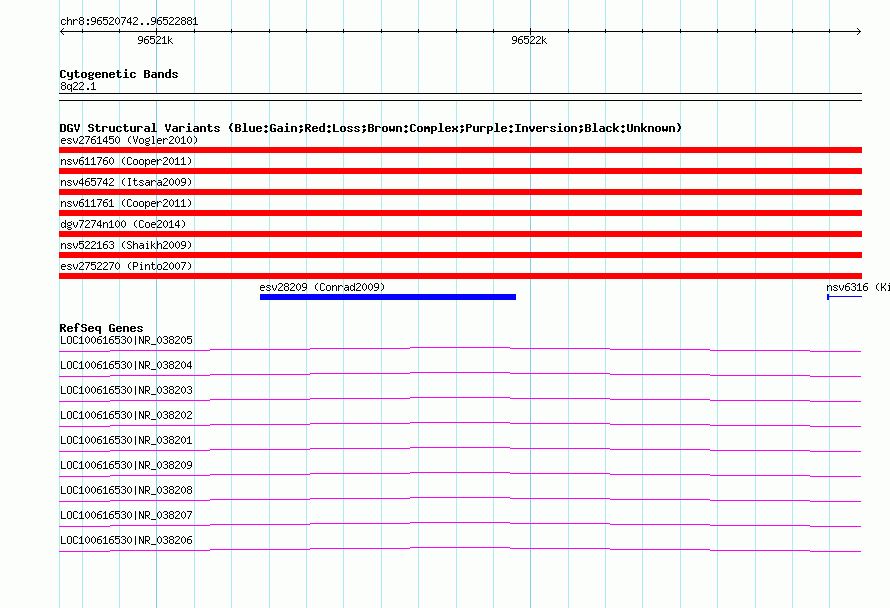Open esv2752270 (Pinto2007) variant details
The image size is (890, 608).
[x=126, y=266]
